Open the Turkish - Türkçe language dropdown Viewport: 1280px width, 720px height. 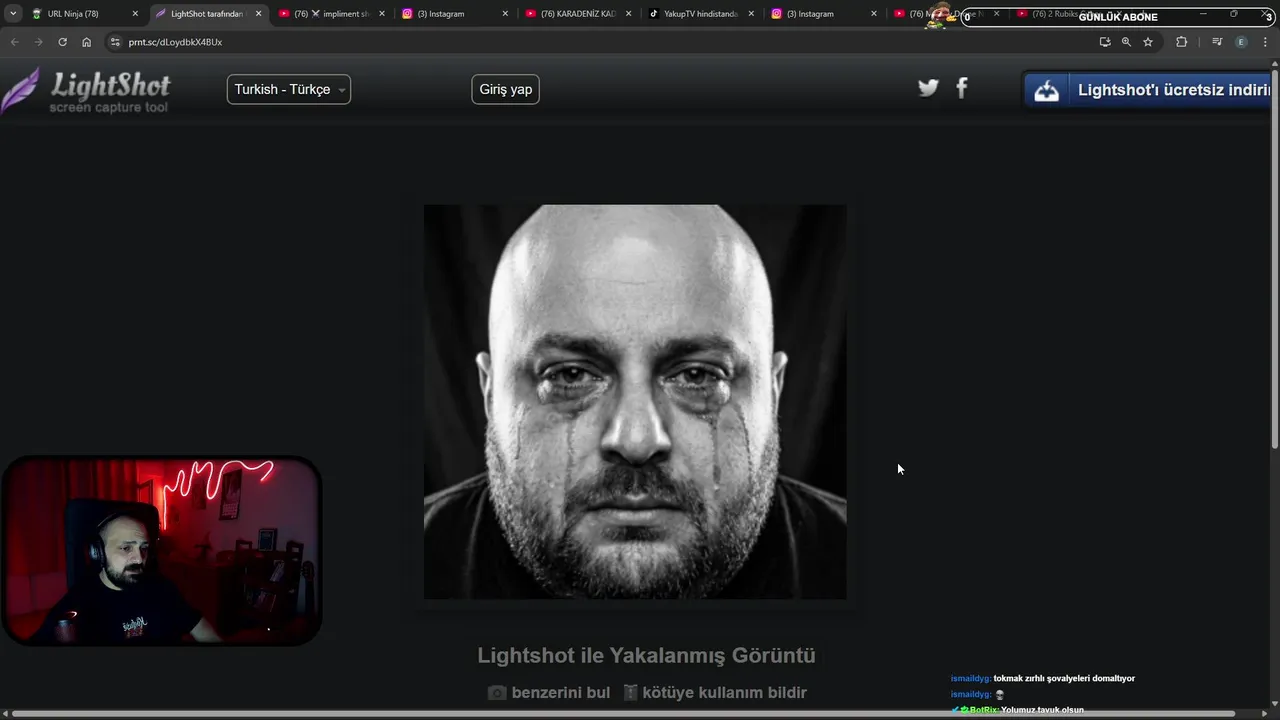click(x=289, y=89)
